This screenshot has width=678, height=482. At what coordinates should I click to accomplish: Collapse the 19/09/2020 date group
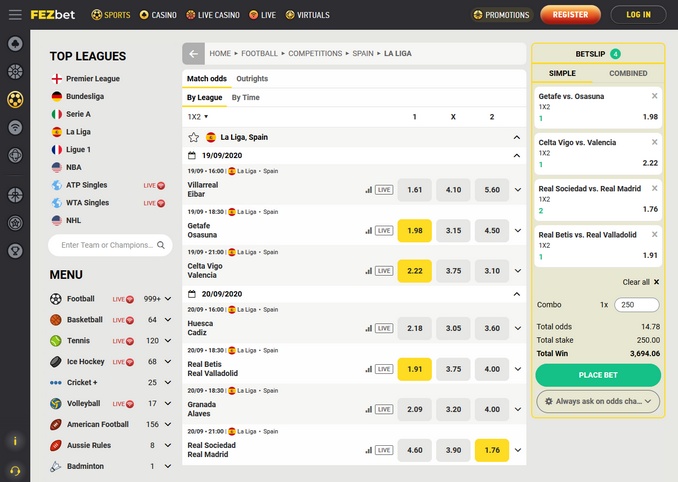point(517,156)
